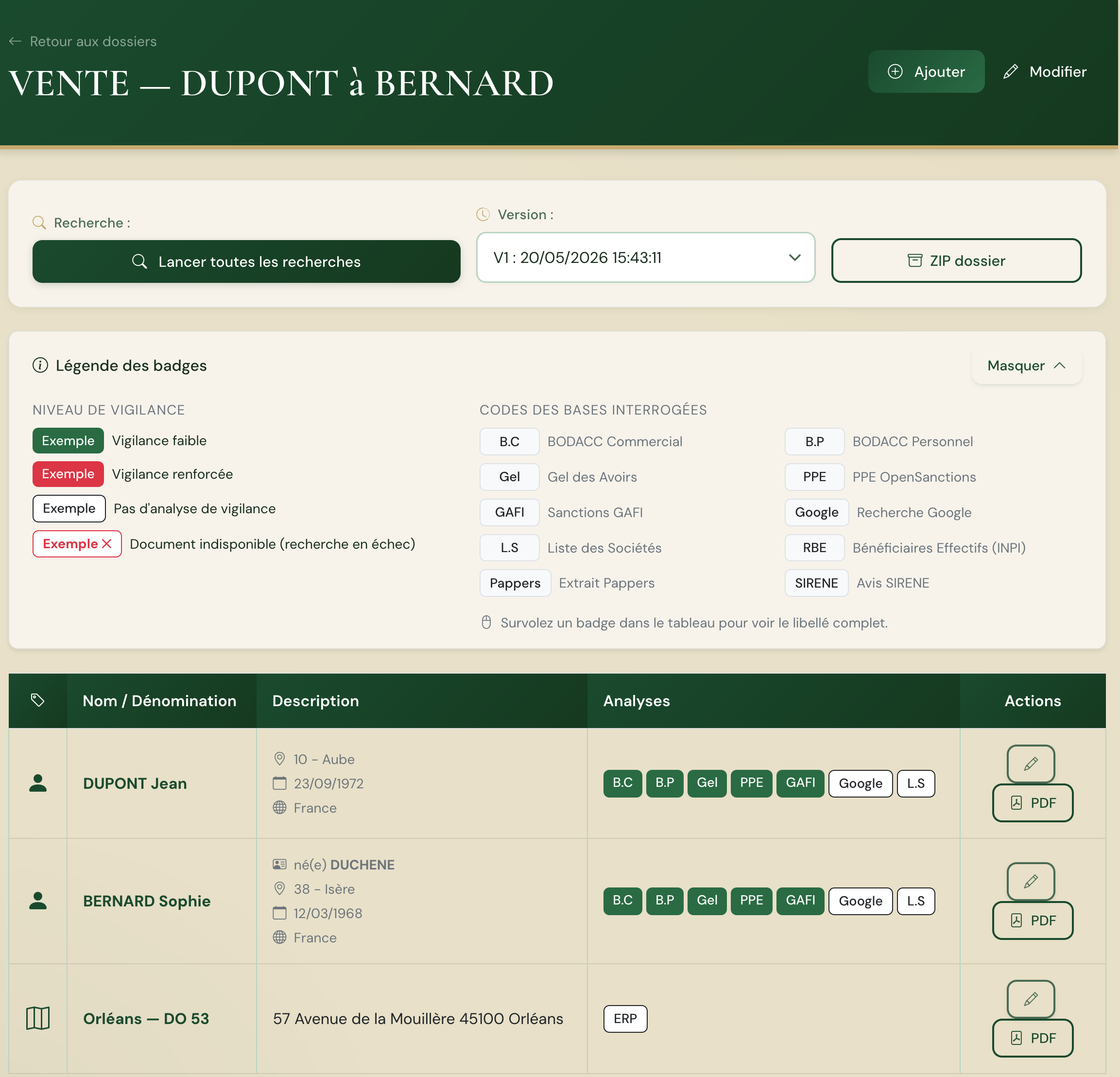Click the person icon for DUPONT Jean
This screenshot has width=1120, height=1077.
38,783
